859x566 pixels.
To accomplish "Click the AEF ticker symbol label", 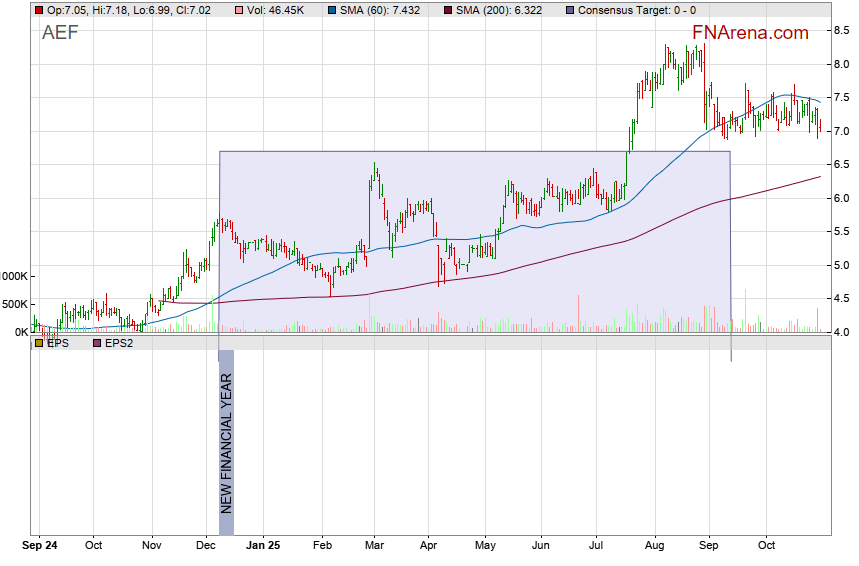I will coord(60,33).
